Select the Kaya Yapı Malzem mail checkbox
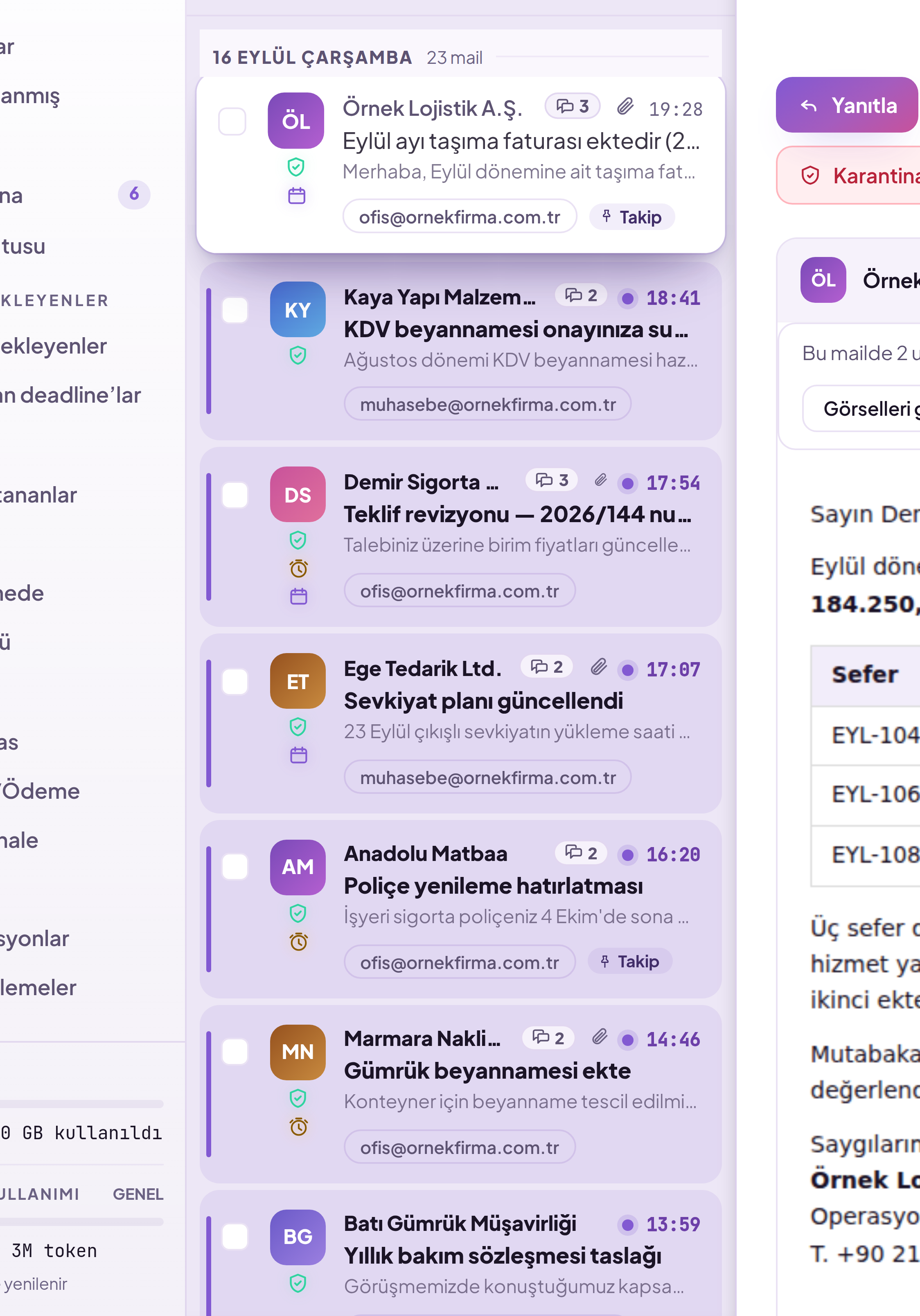Image resolution: width=920 pixels, height=1316 pixels. (x=235, y=310)
